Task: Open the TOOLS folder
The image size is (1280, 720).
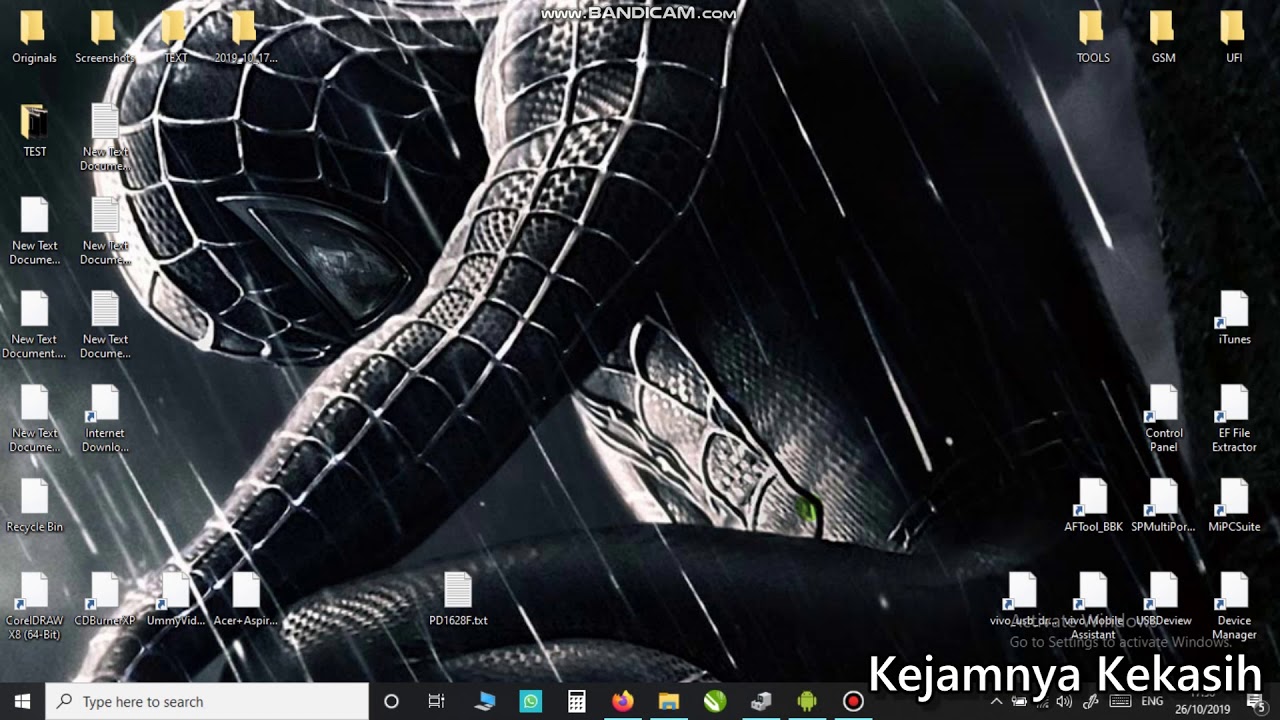Action: [x=1092, y=38]
